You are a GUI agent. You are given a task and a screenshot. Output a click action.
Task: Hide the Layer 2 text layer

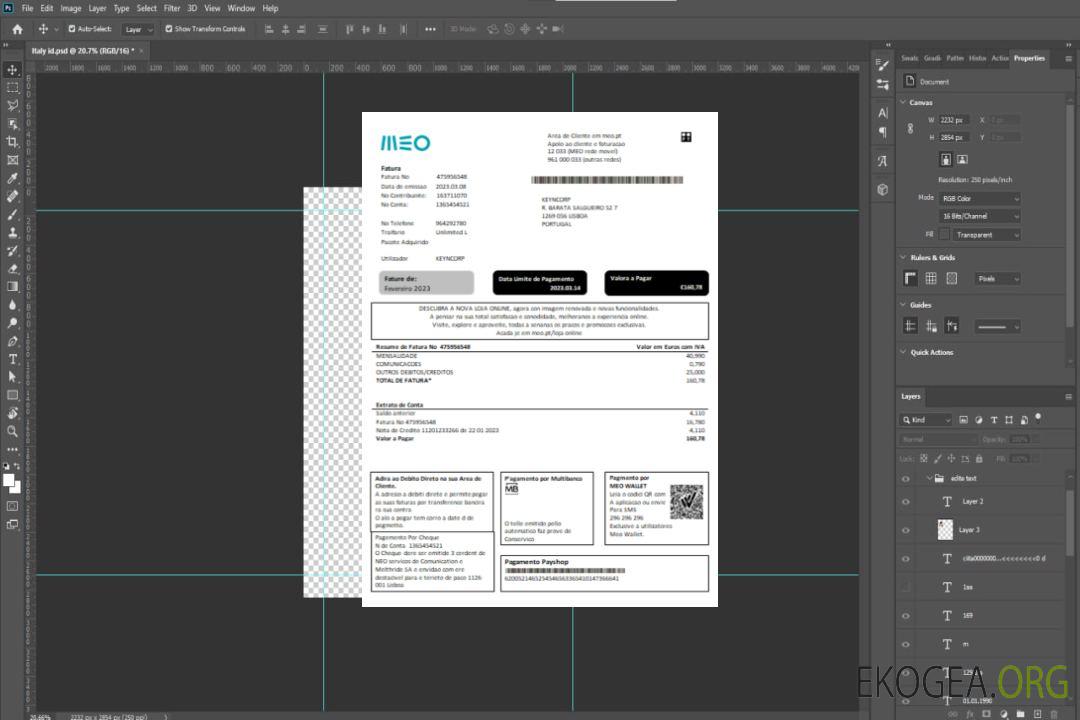[x=906, y=502]
